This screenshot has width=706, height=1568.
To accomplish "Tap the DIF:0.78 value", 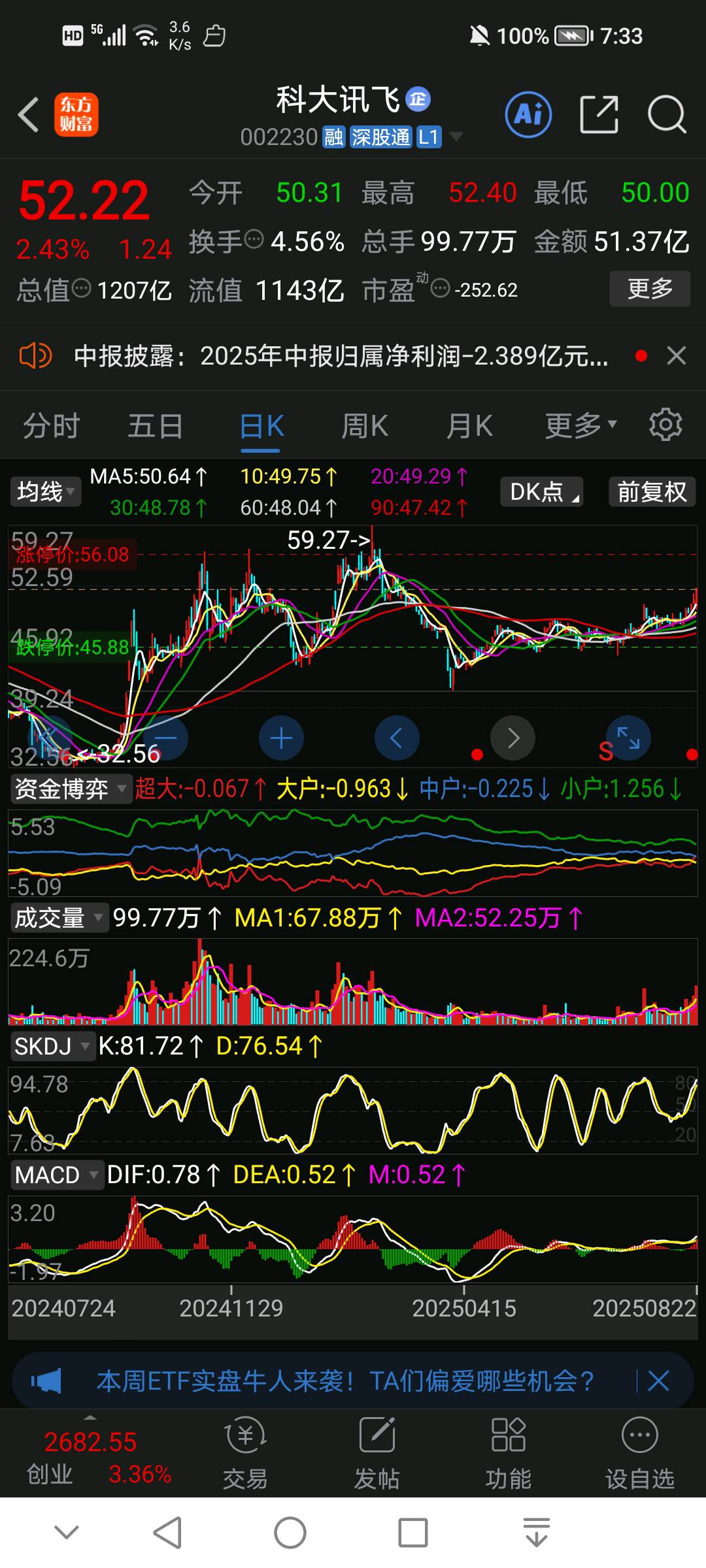I will click(x=163, y=1175).
